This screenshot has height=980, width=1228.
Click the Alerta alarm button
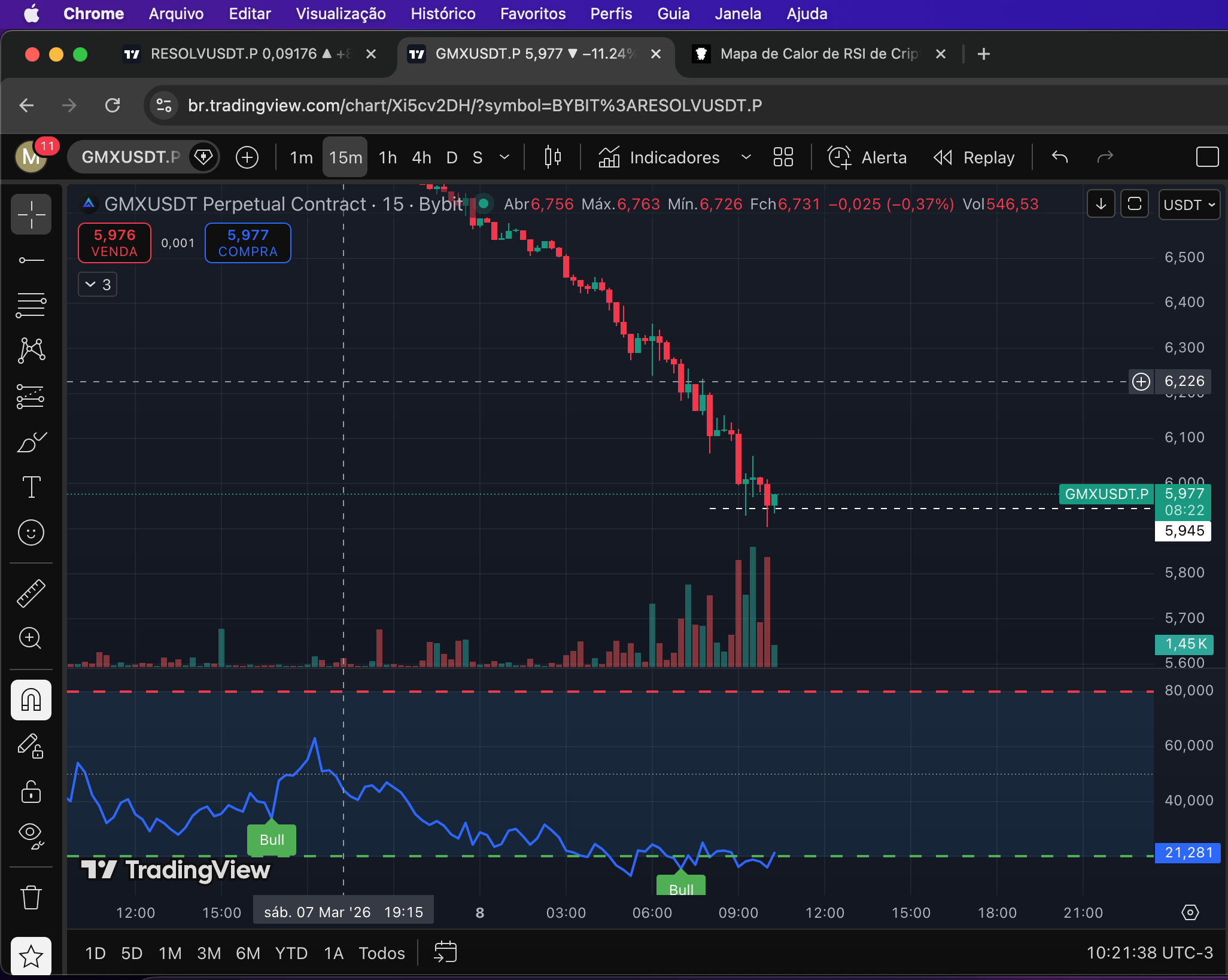867,157
